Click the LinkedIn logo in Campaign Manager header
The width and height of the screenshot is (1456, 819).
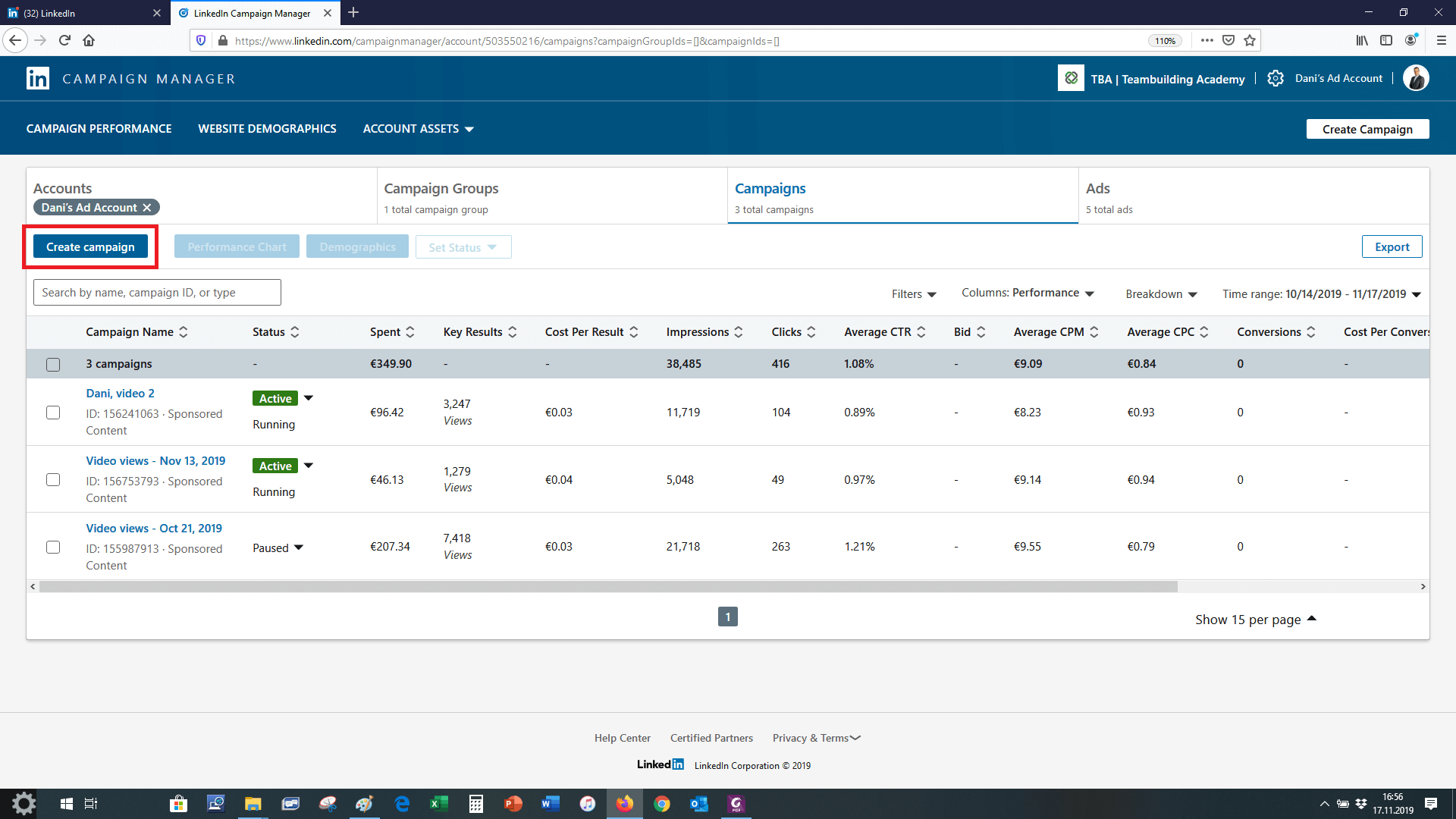38,79
